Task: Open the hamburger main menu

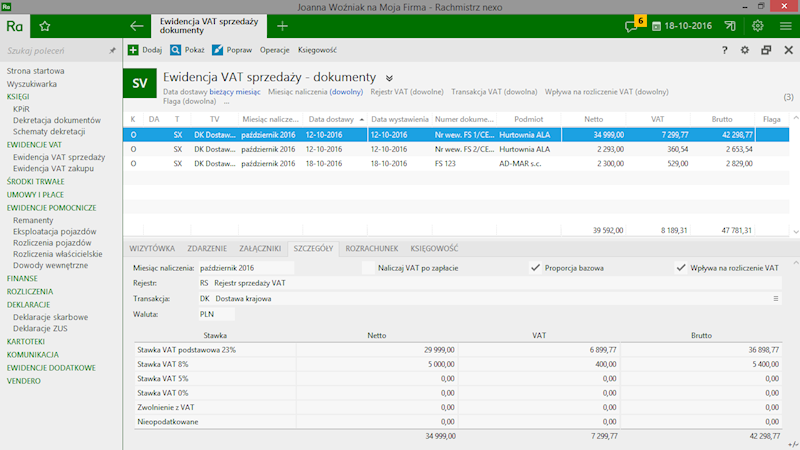Action: [x=786, y=26]
